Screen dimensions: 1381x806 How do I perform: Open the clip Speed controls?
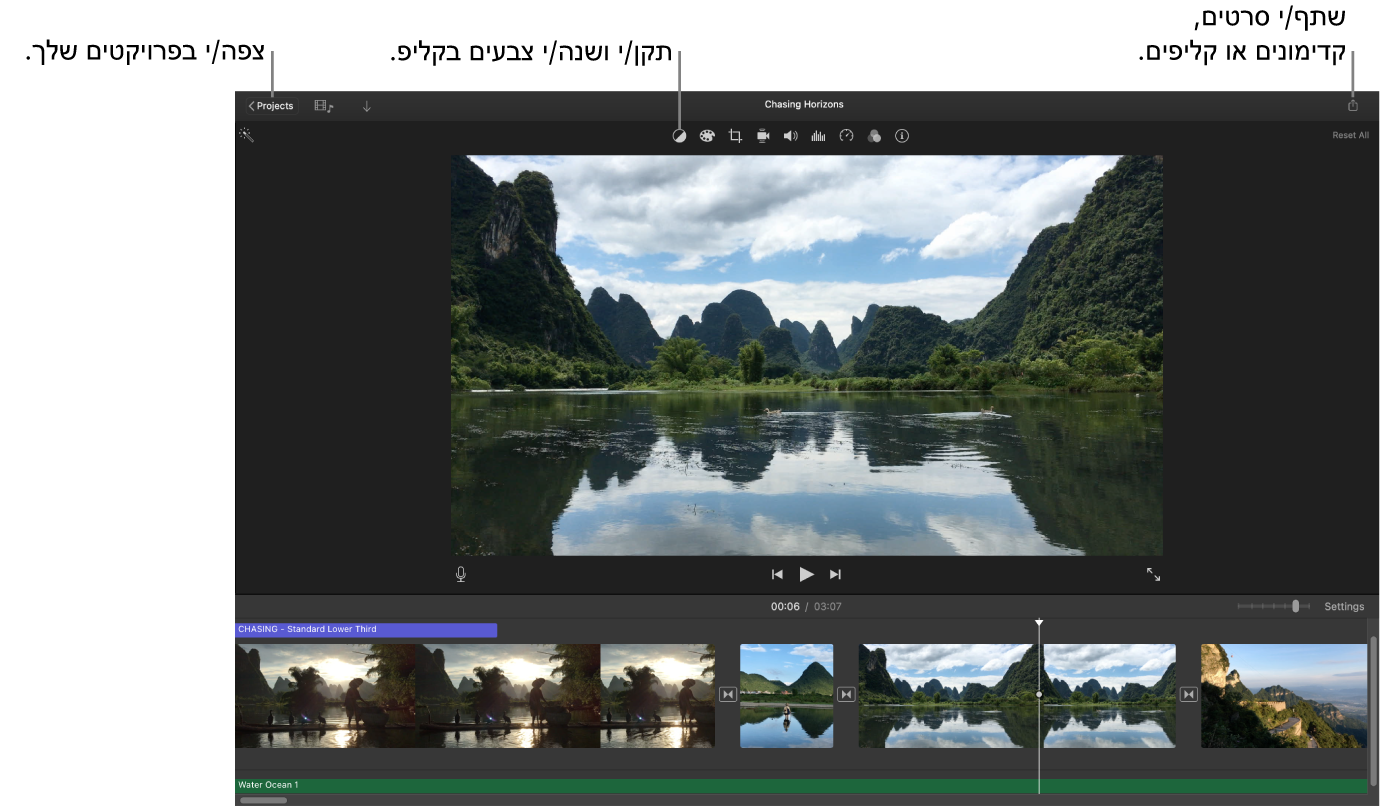(x=846, y=135)
